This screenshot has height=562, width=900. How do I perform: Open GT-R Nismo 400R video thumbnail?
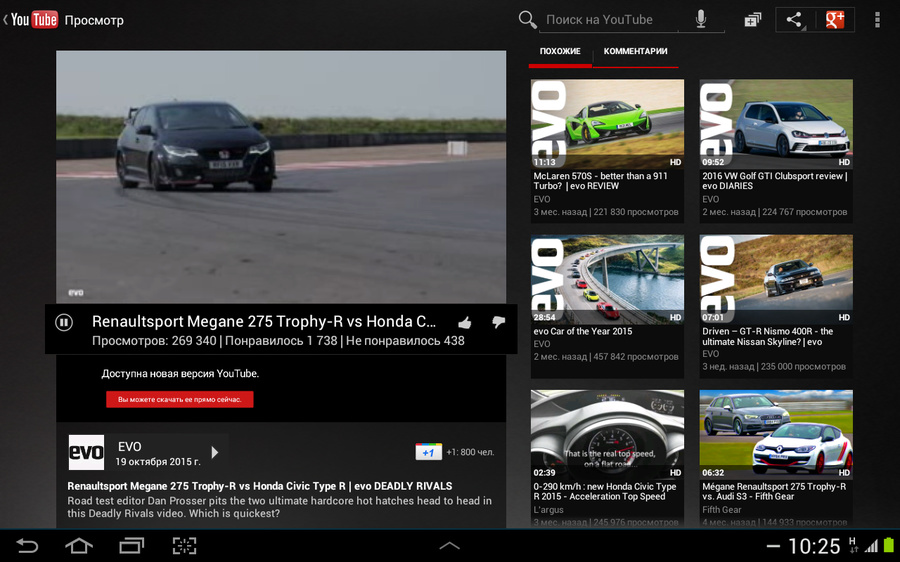point(776,279)
